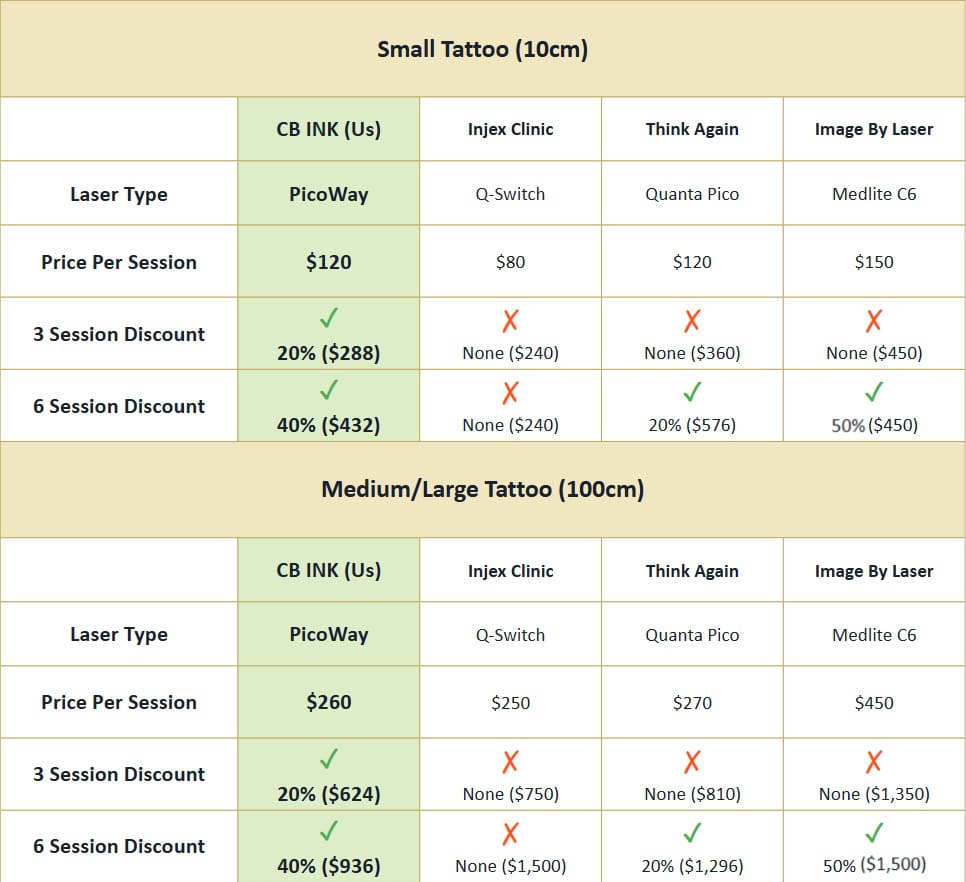This screenshot has height=882, width=966.
Task: Click checkmark above 20% ($1,296)
Action: tap(692, 833)
